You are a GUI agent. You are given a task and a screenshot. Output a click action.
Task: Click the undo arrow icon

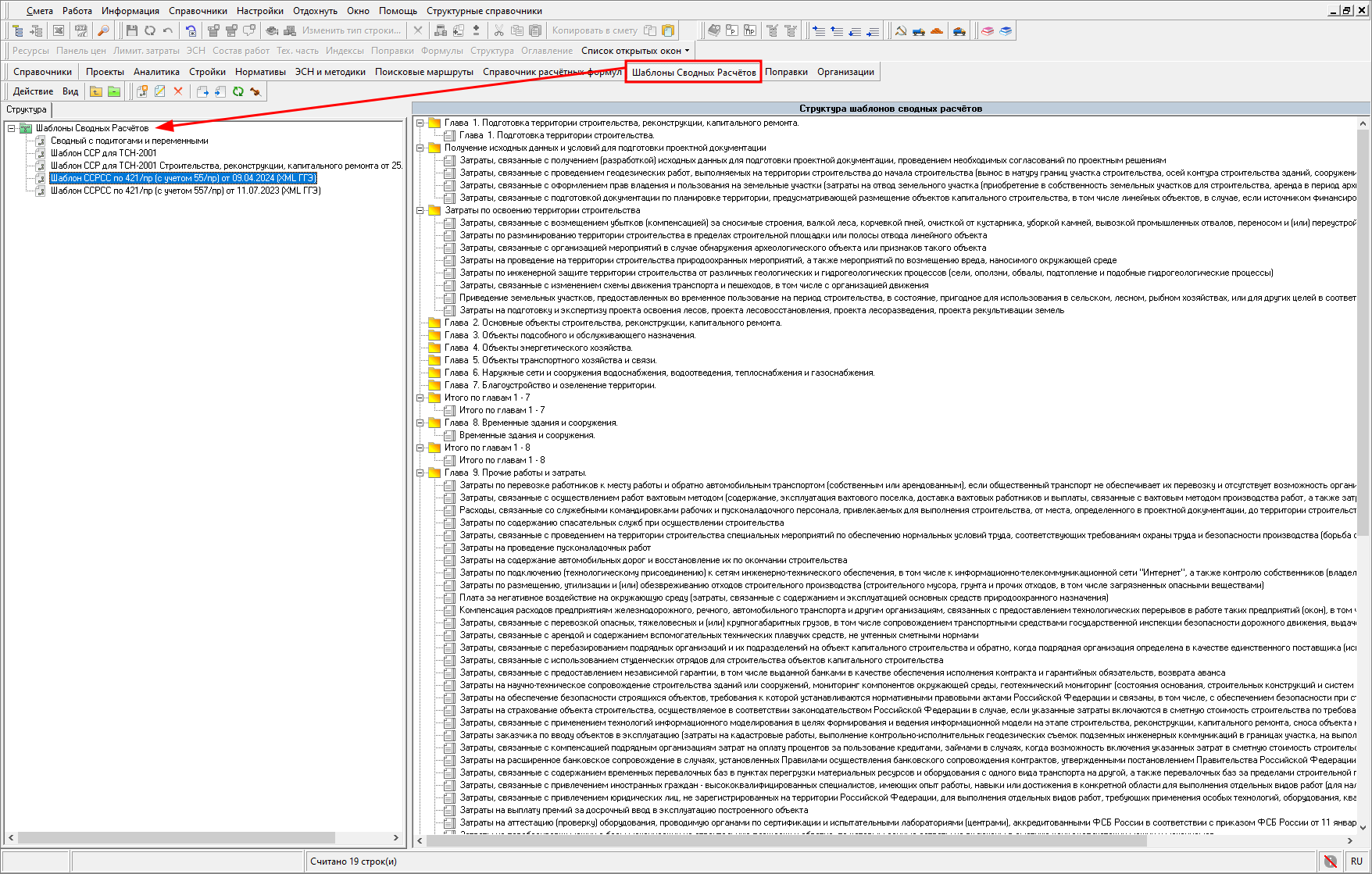click(x=167, y=30)
